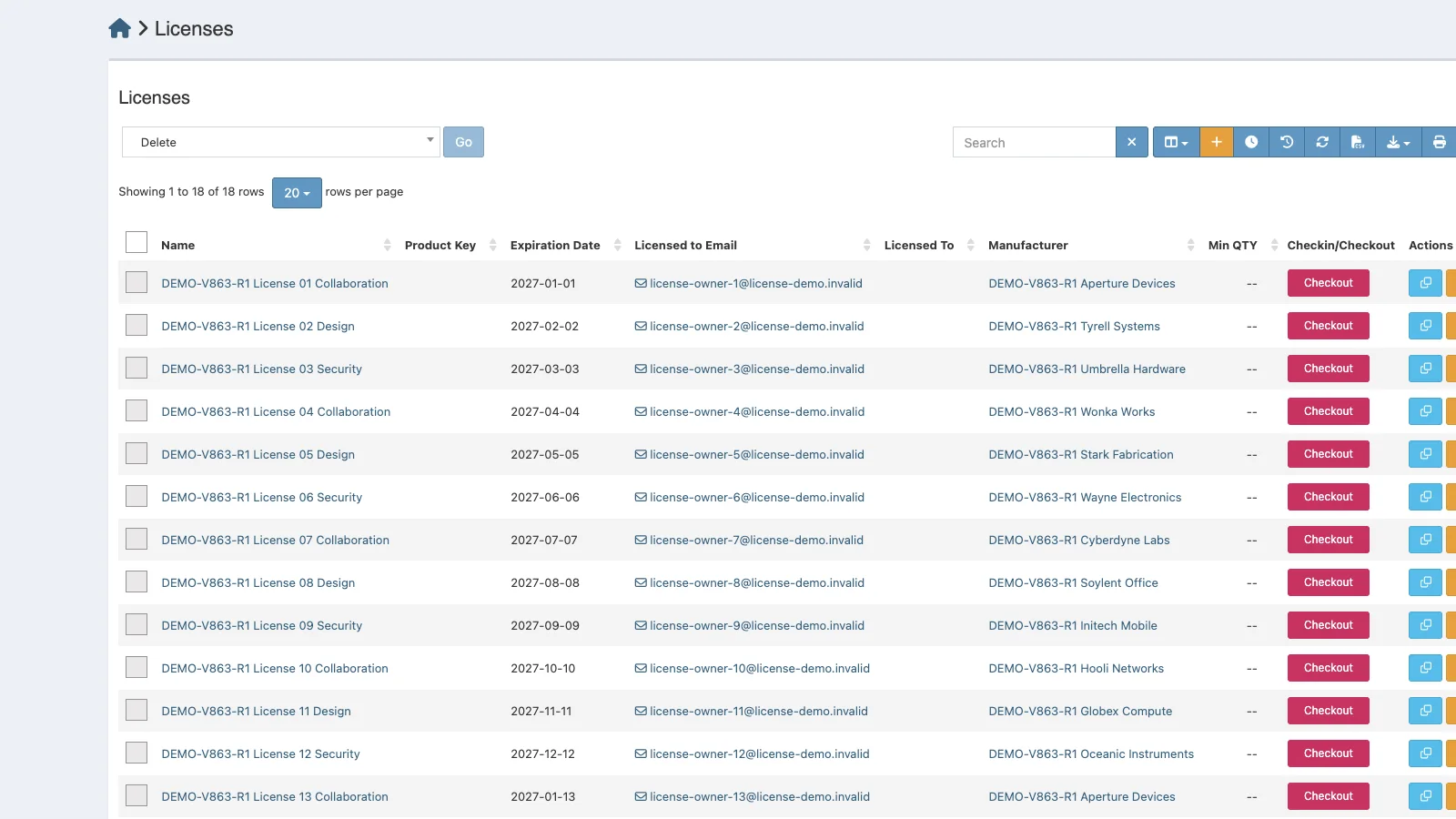Add a new license with plus icon

[1216, 142]
